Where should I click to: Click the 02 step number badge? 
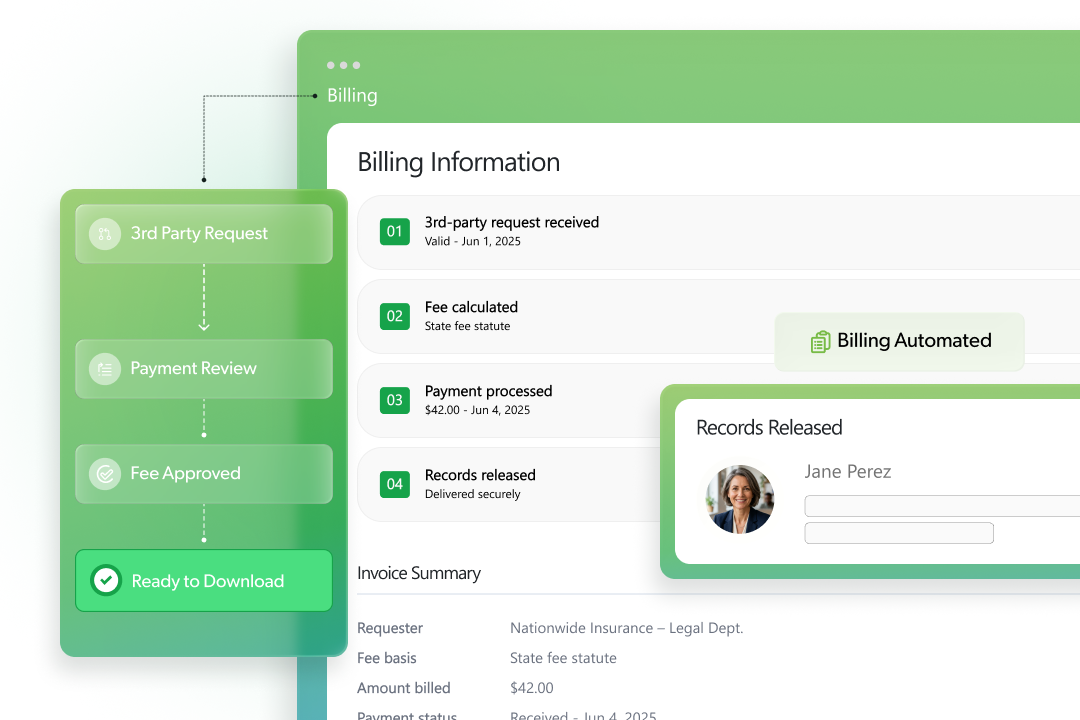tap(395, 316)
